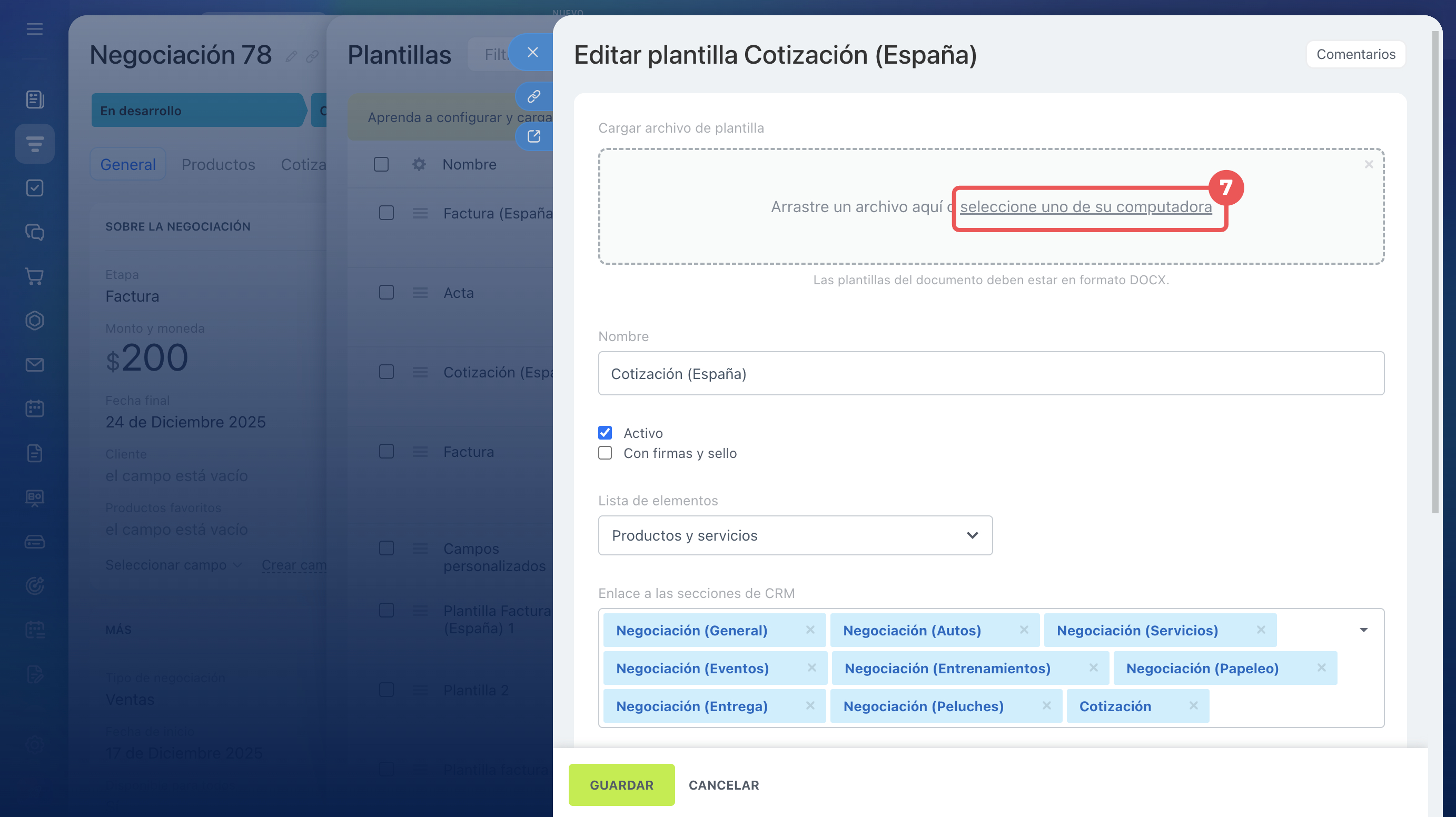
Task: Switch to the General tab
Action: (x=128, y=164)
